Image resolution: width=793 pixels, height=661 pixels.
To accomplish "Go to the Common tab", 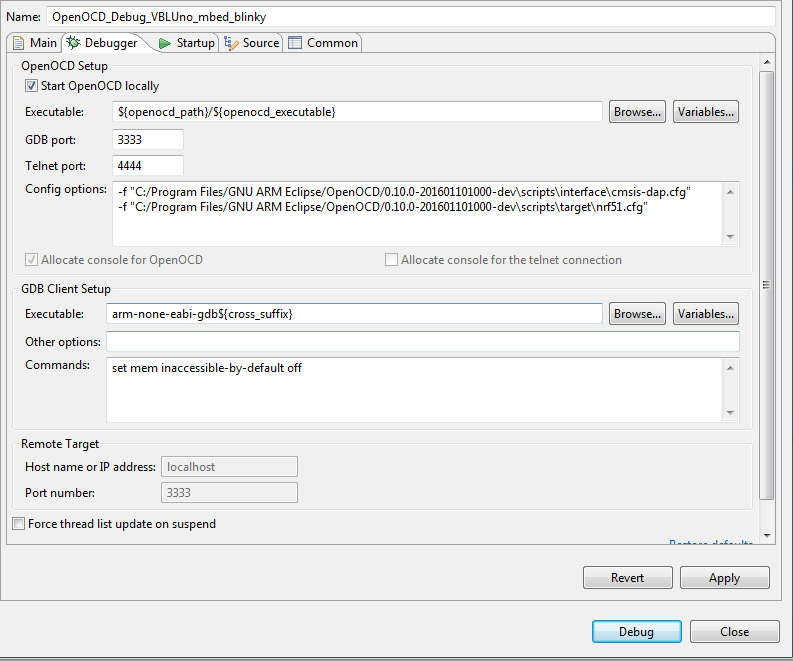I will [323, 43].
